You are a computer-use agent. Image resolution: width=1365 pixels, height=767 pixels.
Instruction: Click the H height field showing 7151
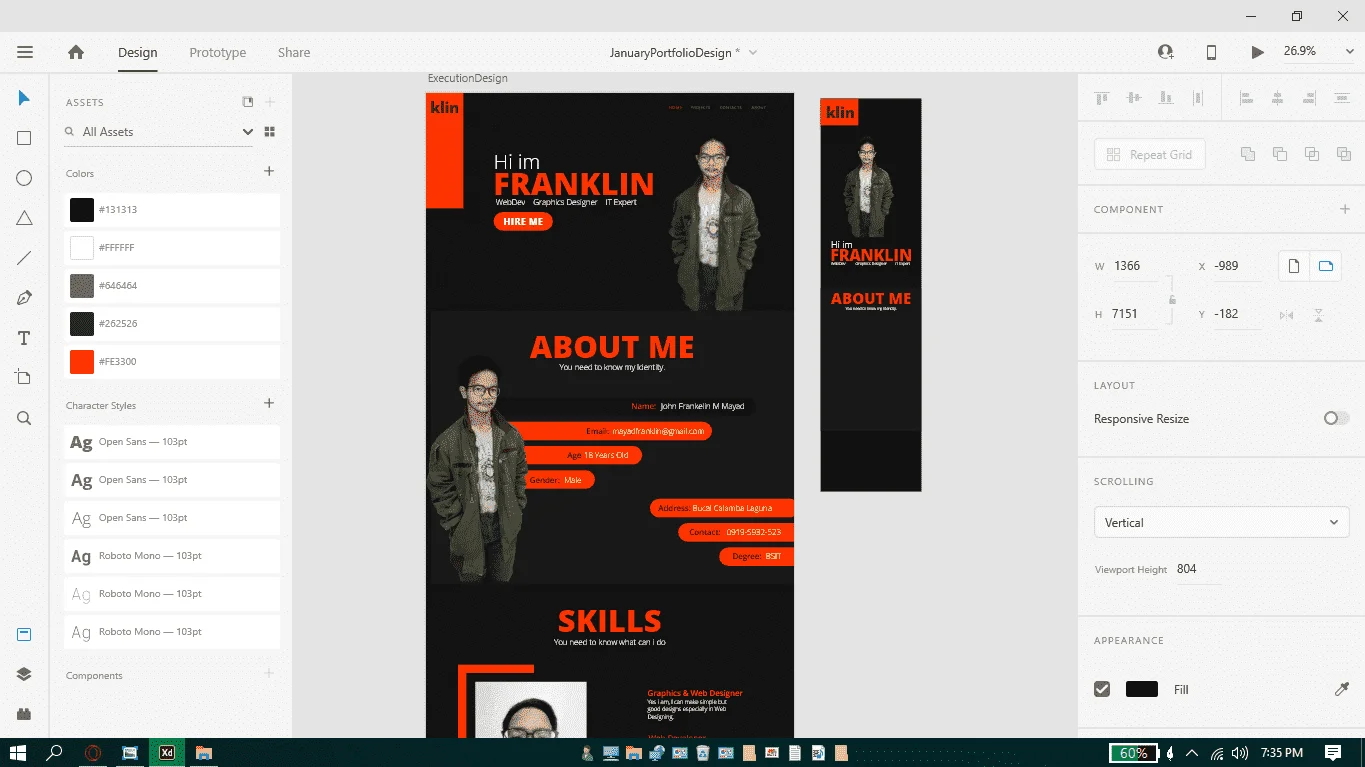coord(1135,314)
